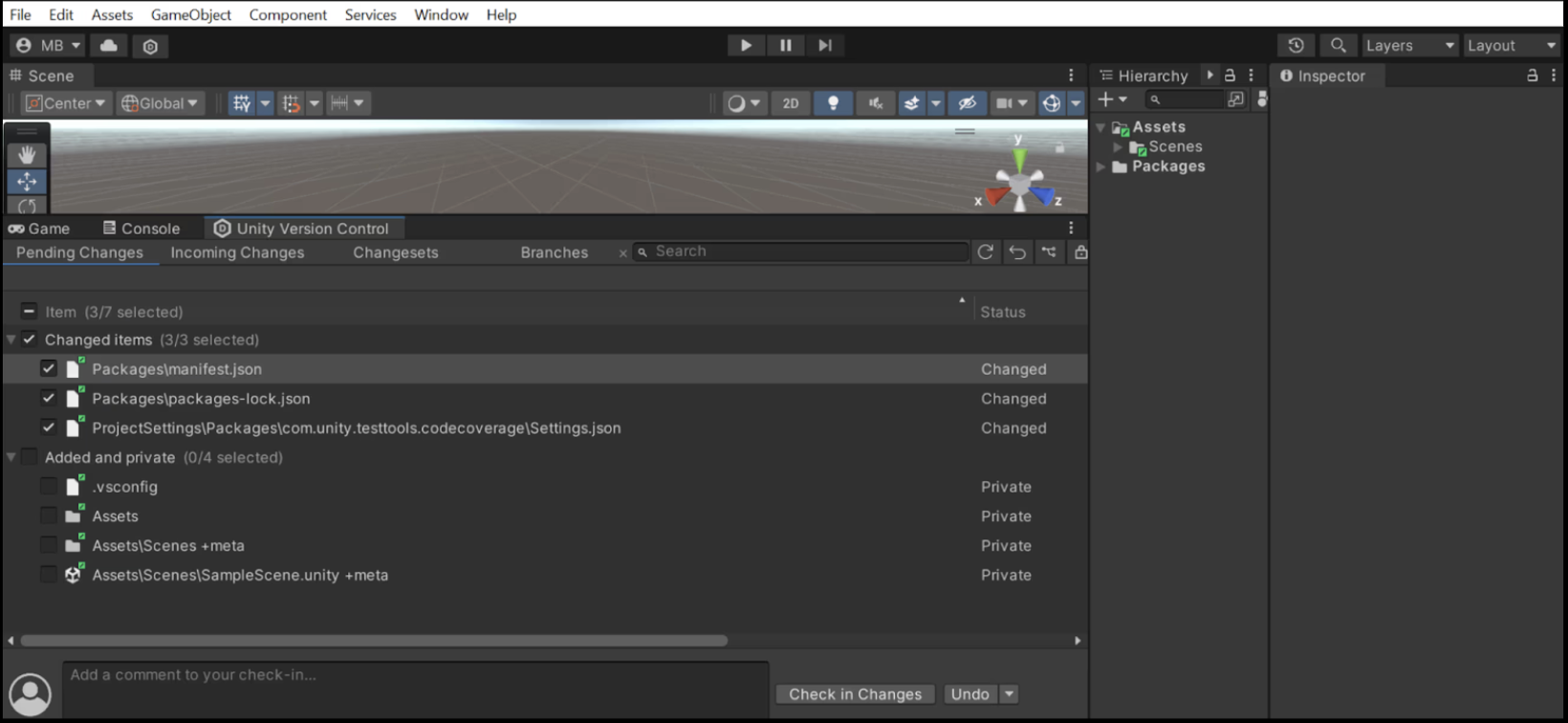The image size is (1568, 723).
Task: Open Undo History clock icon
Action: click(x=1296, y=45)
